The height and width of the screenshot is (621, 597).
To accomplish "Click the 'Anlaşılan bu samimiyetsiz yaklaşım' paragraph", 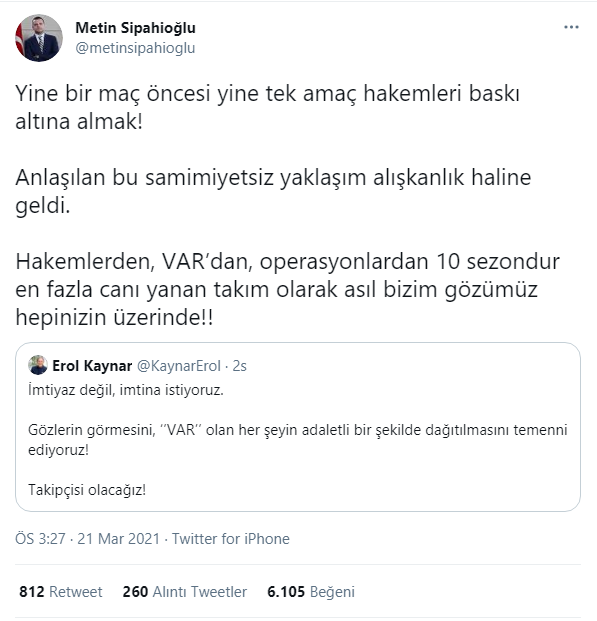I will click(x=273, y=191).
